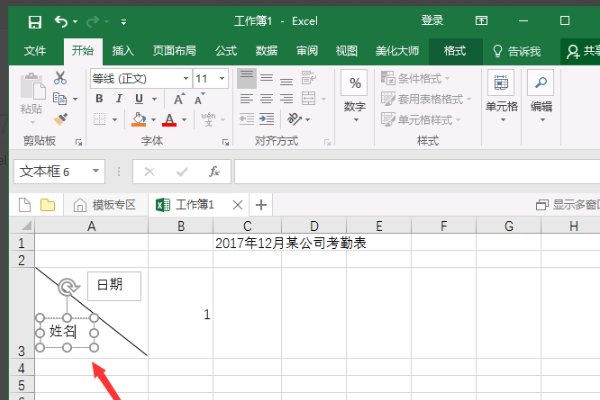Toggle Middle Align button
600x400 pixels.
point(267,78)
